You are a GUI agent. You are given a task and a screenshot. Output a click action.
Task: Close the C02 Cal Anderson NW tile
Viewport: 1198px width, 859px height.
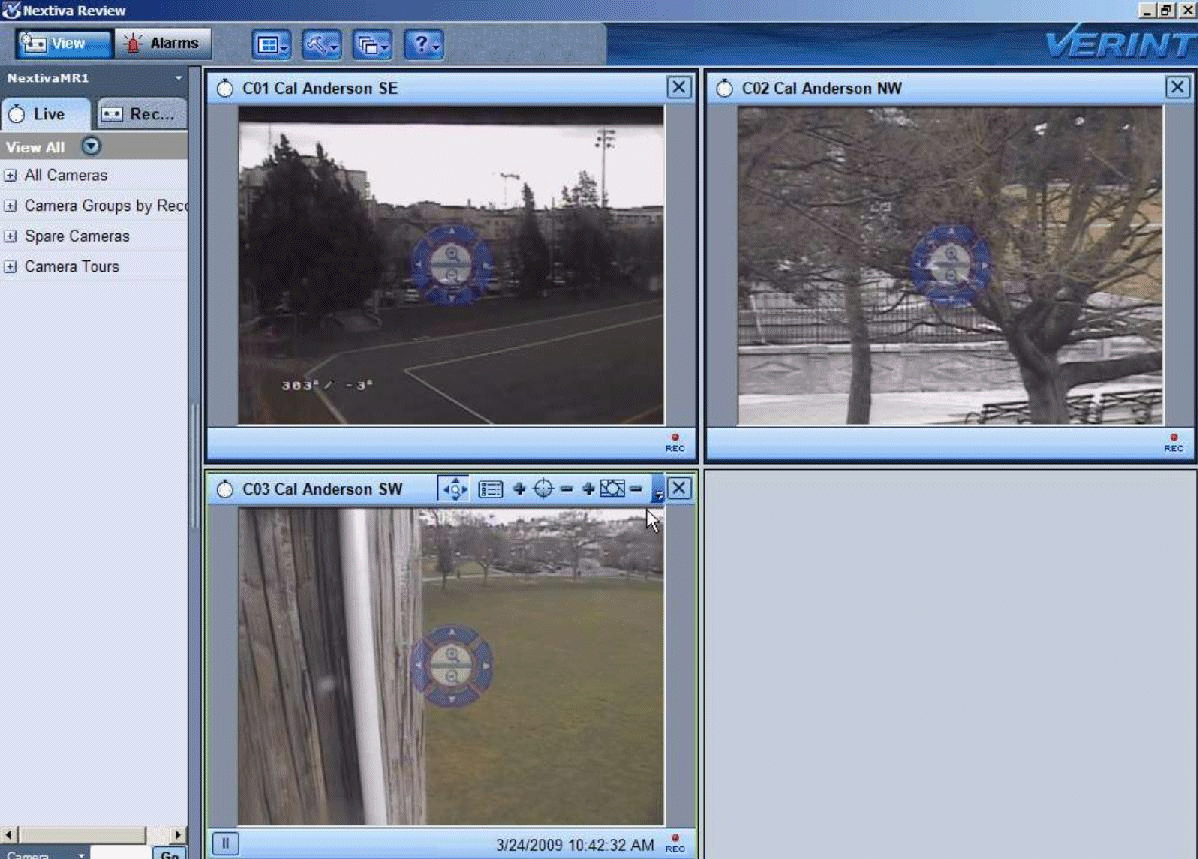click(1177, 87)
